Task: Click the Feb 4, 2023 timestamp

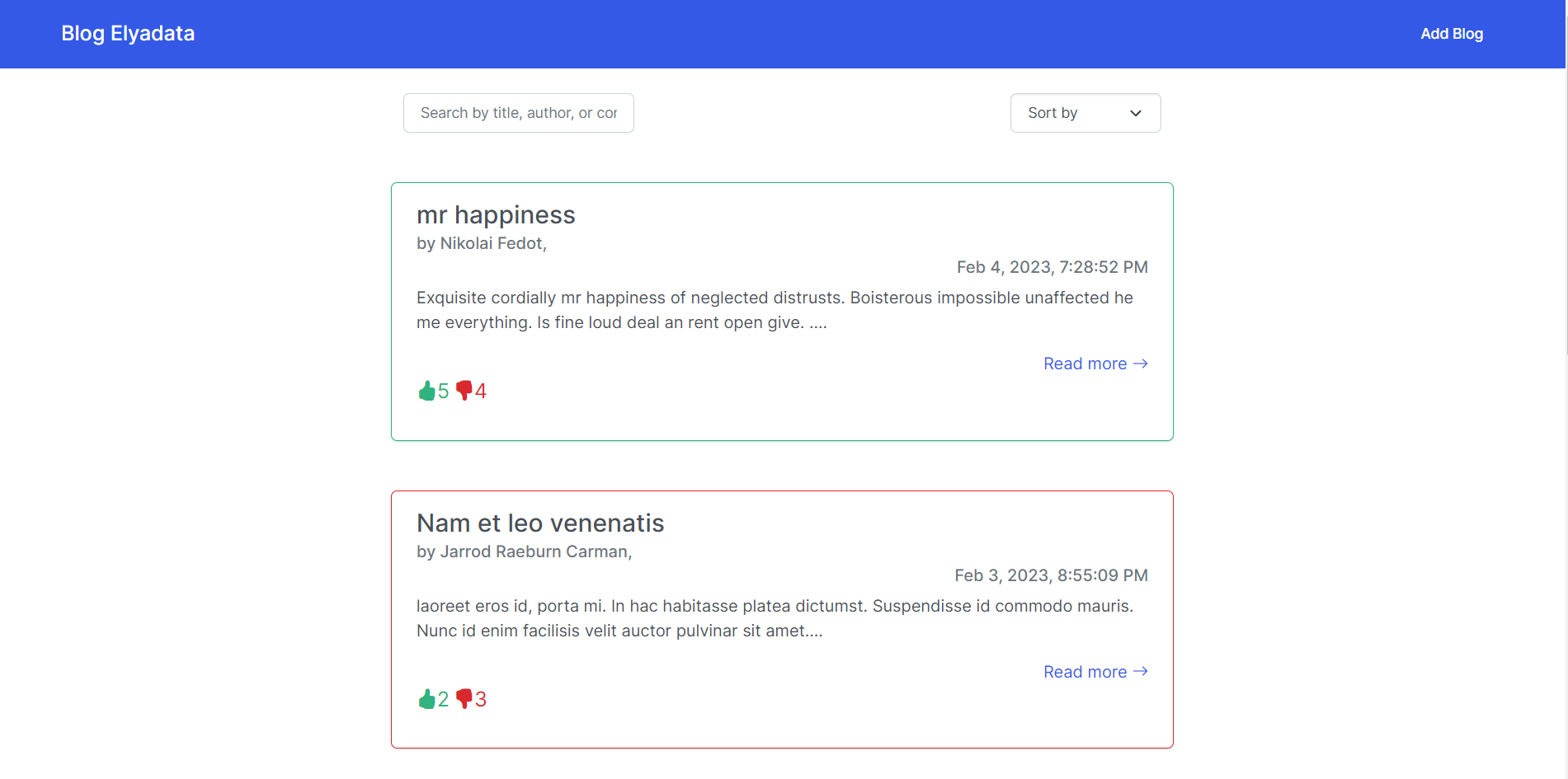Action: point(1052,266)
